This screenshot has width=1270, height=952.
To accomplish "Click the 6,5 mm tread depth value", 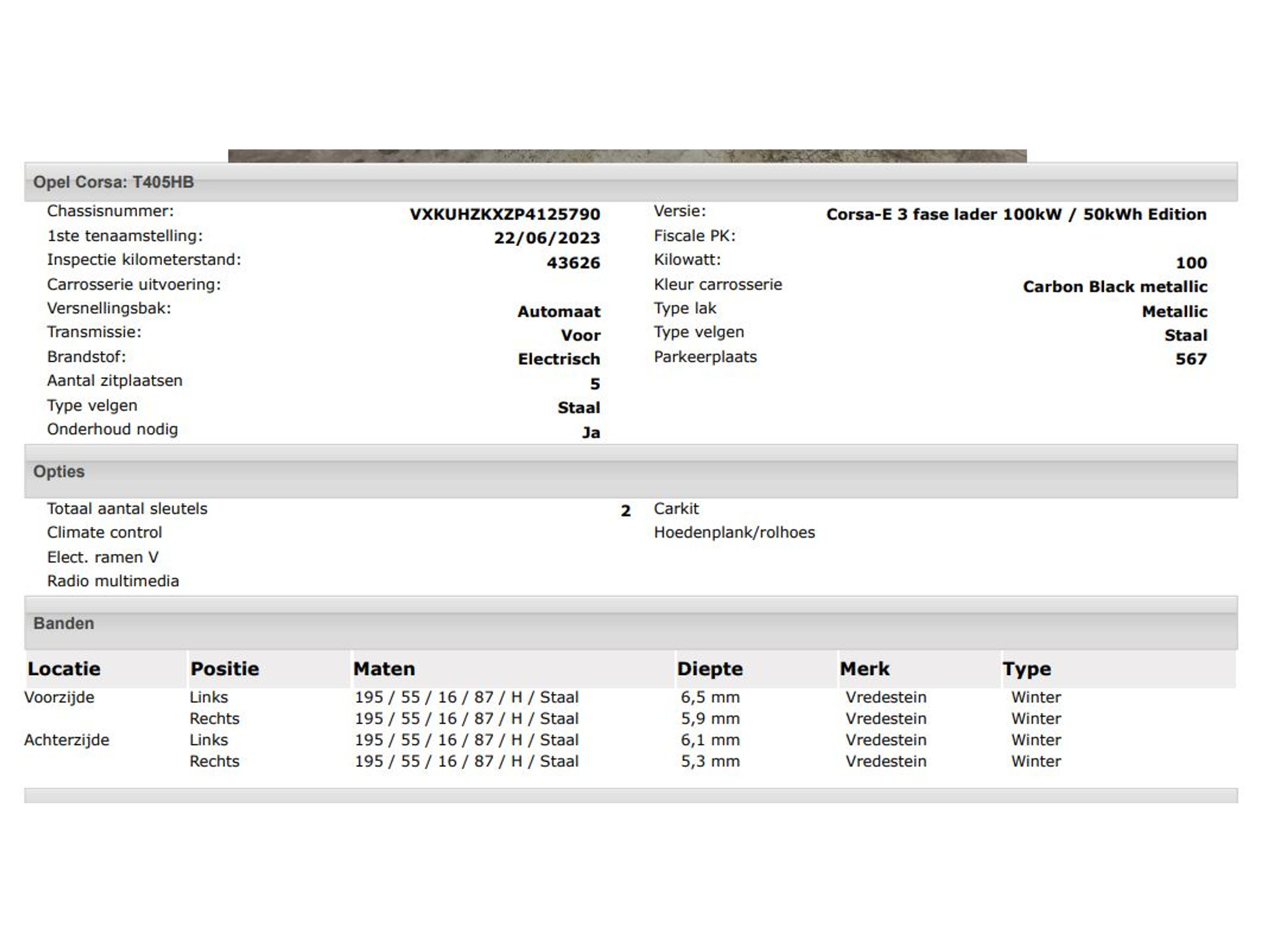I will point(710,697).
